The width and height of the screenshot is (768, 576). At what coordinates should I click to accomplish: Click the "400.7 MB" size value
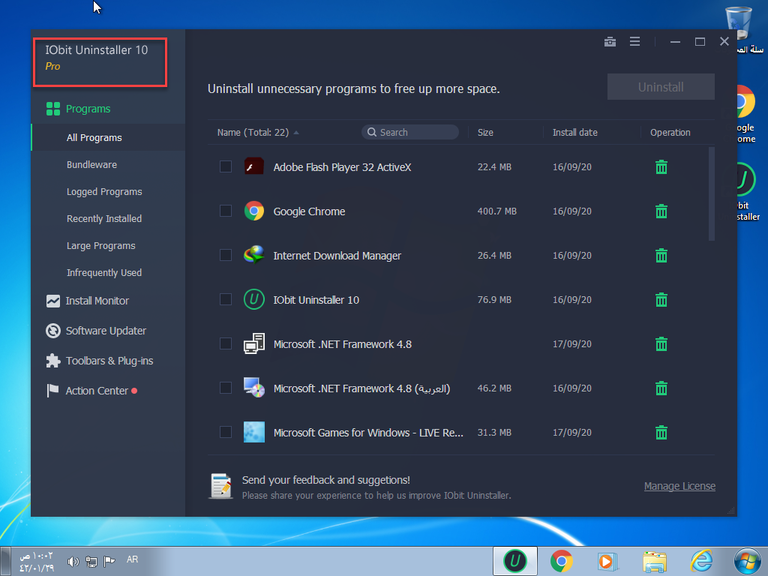pos(497,211)
